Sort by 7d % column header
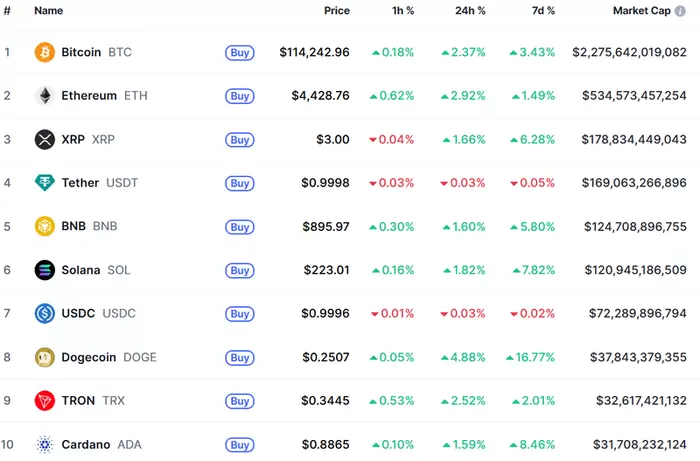 pyautogui.click(x=539, y=11)
